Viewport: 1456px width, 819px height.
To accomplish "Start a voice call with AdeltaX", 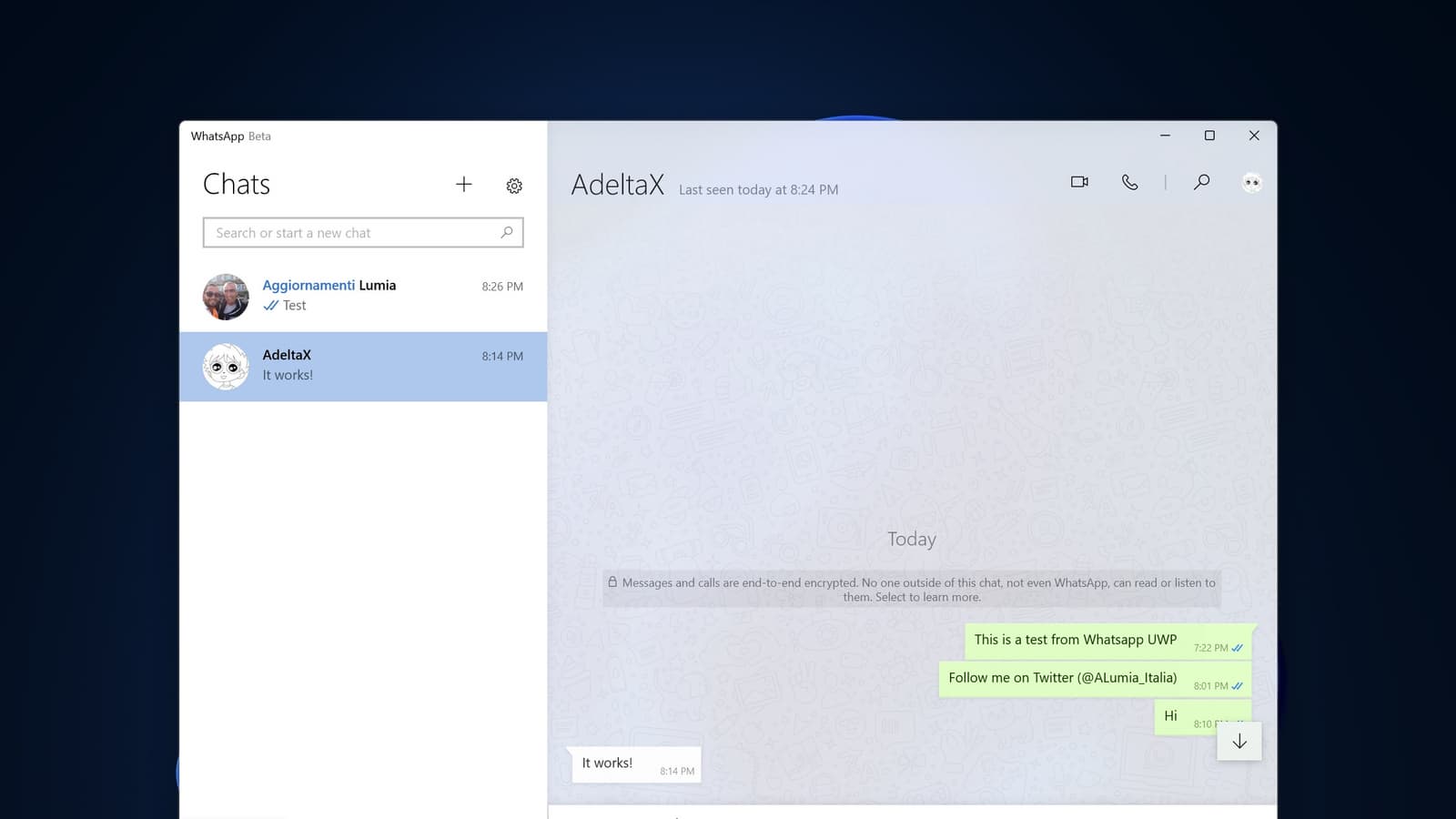I will tap(1129, 182).
